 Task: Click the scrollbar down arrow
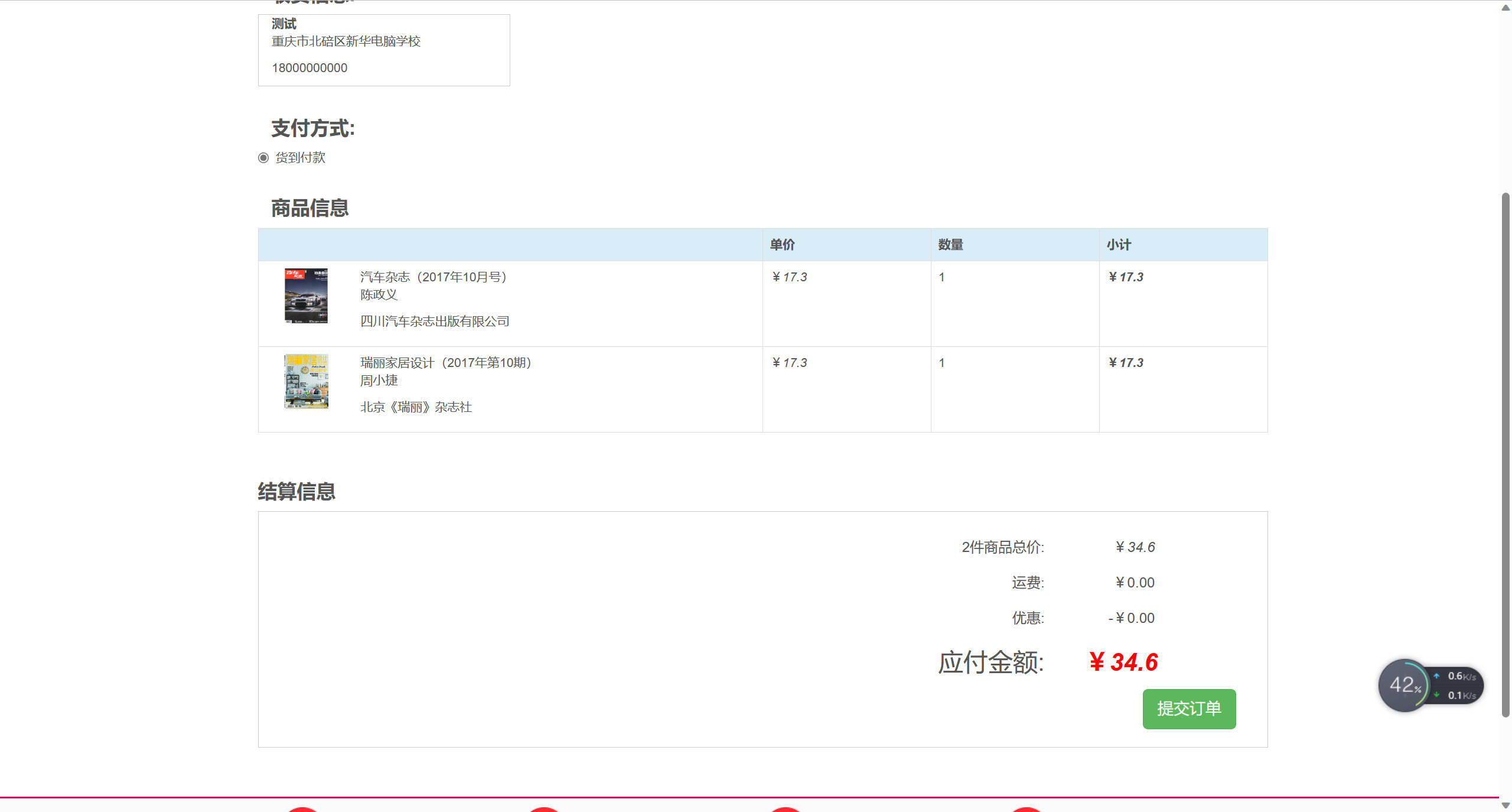(x=1506, y=805)
